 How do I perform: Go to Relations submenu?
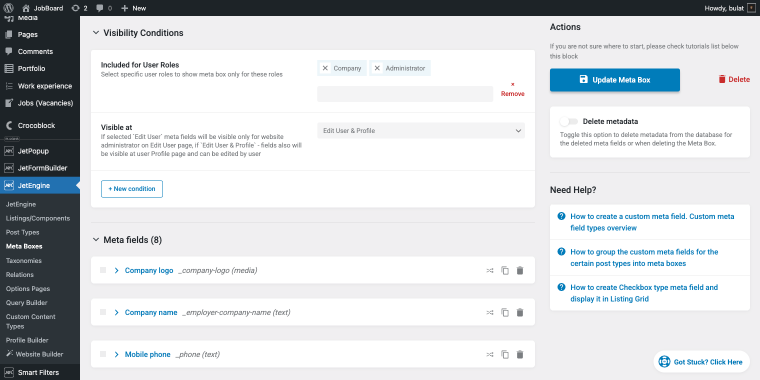click(20, 275)
